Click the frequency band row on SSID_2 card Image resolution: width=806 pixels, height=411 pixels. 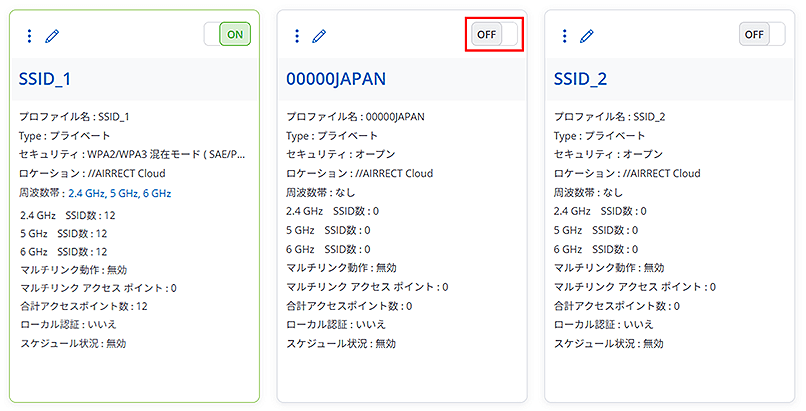(x=588, y=192)
